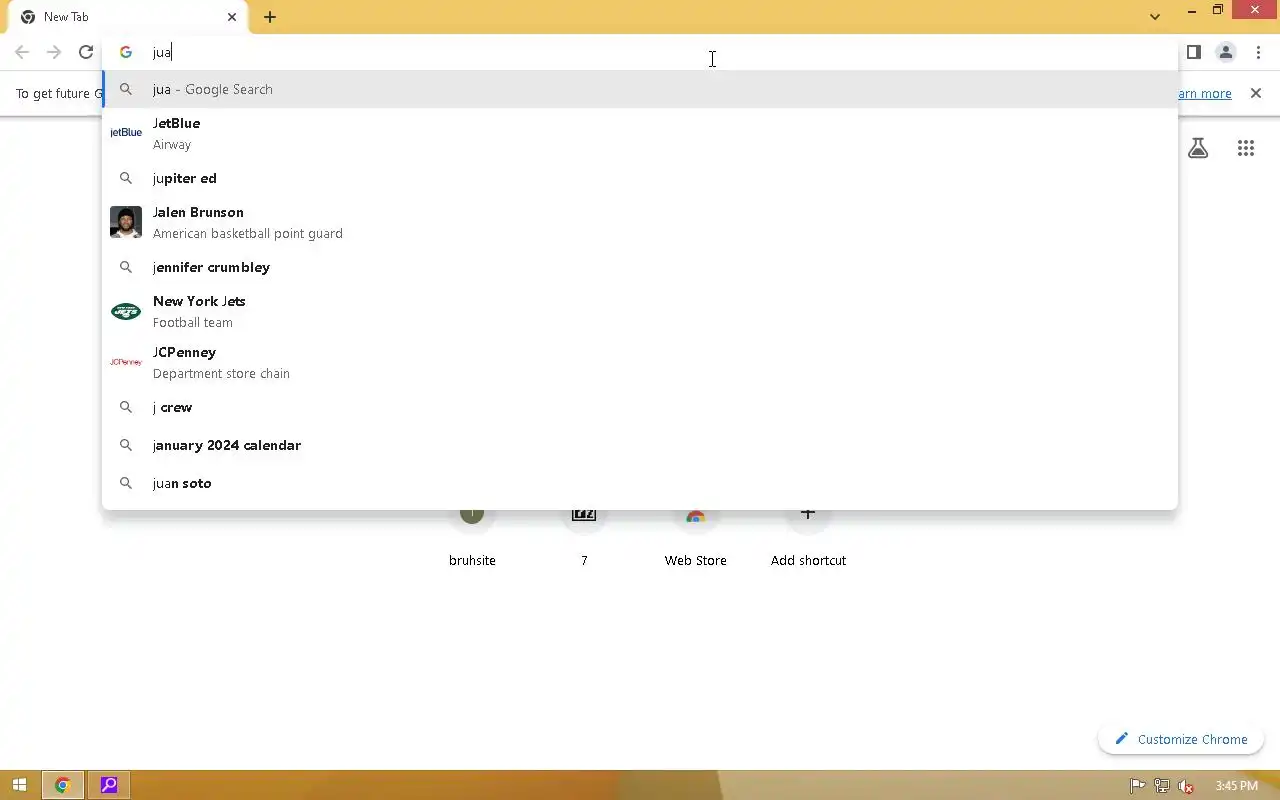The height and width of the screenshot is (800, 1280).
Task: Choose the 'jennifer crumbley' suggestion
Action: coord(640,267)
